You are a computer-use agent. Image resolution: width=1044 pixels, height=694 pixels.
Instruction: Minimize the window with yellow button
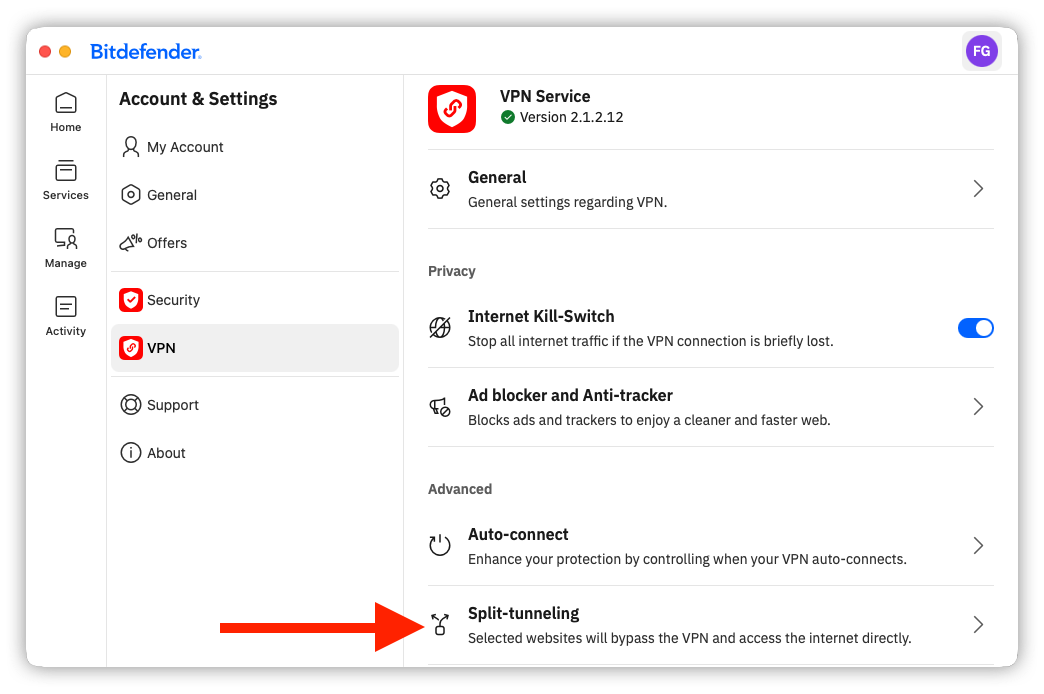[65, 51]
